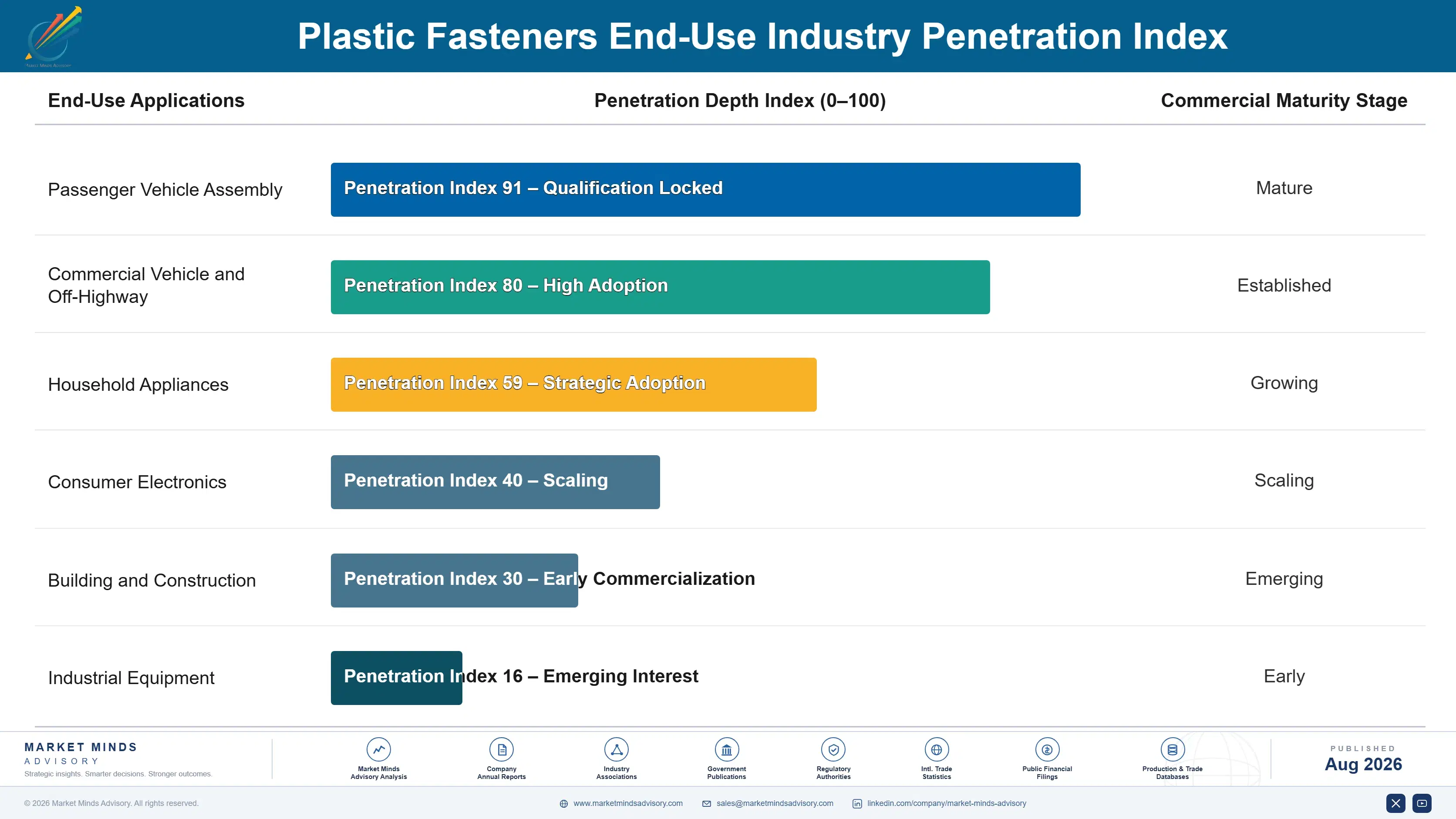Click the copyright notice text
Screen dimensions: 1456x819
(x=111, y=803)
